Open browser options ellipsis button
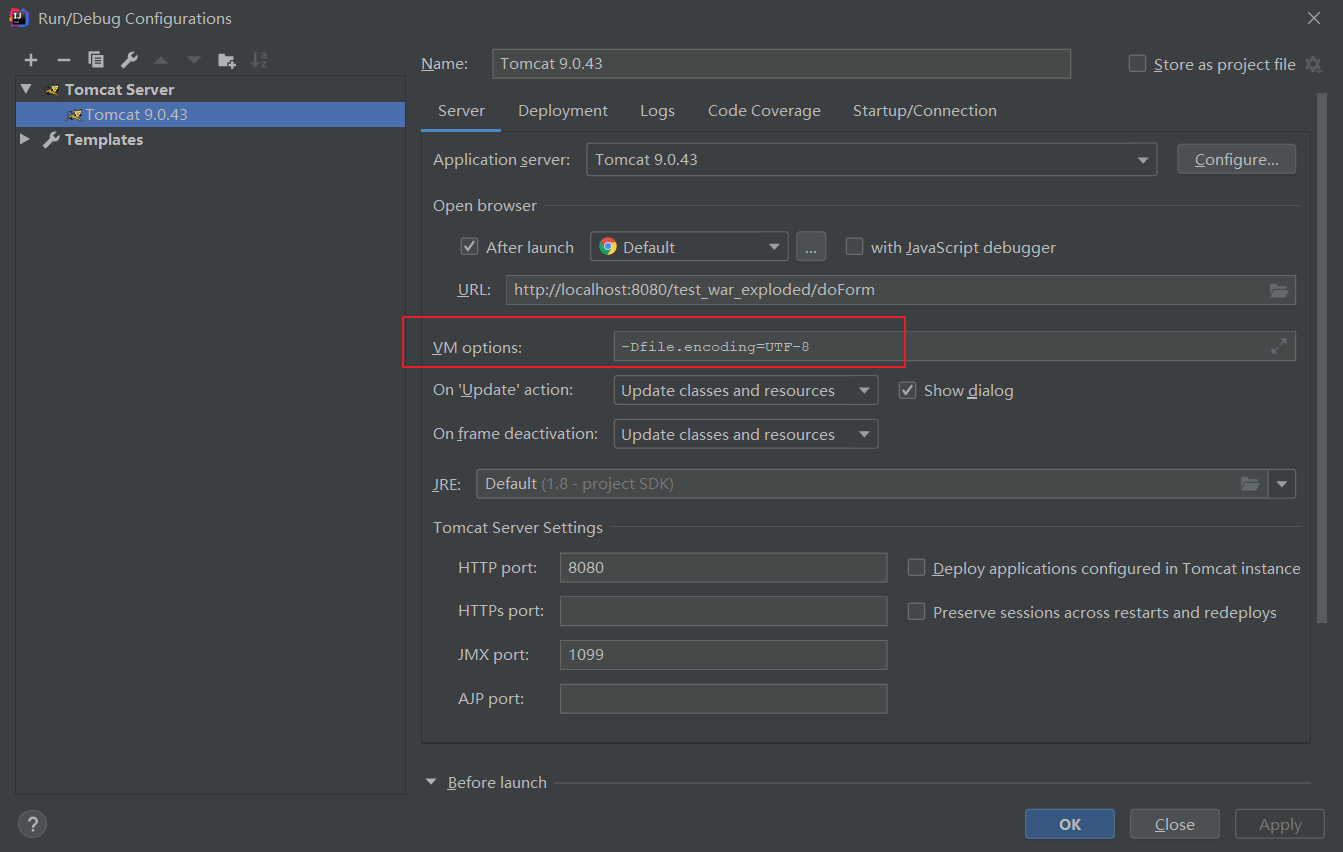Viewport: 1343px width, 852px height. click(811, 247)
